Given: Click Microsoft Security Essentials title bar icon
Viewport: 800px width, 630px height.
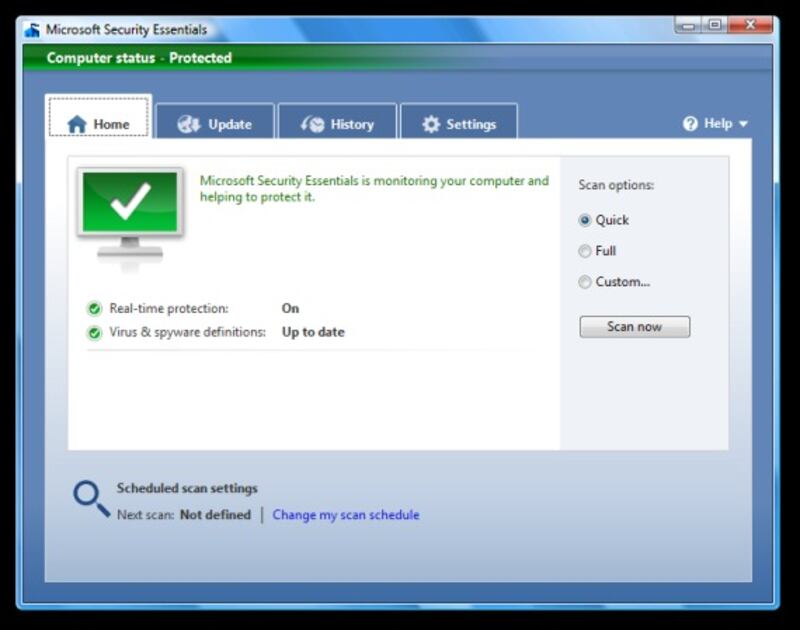Looking at the screenshot, I should (x=32, y=30).
